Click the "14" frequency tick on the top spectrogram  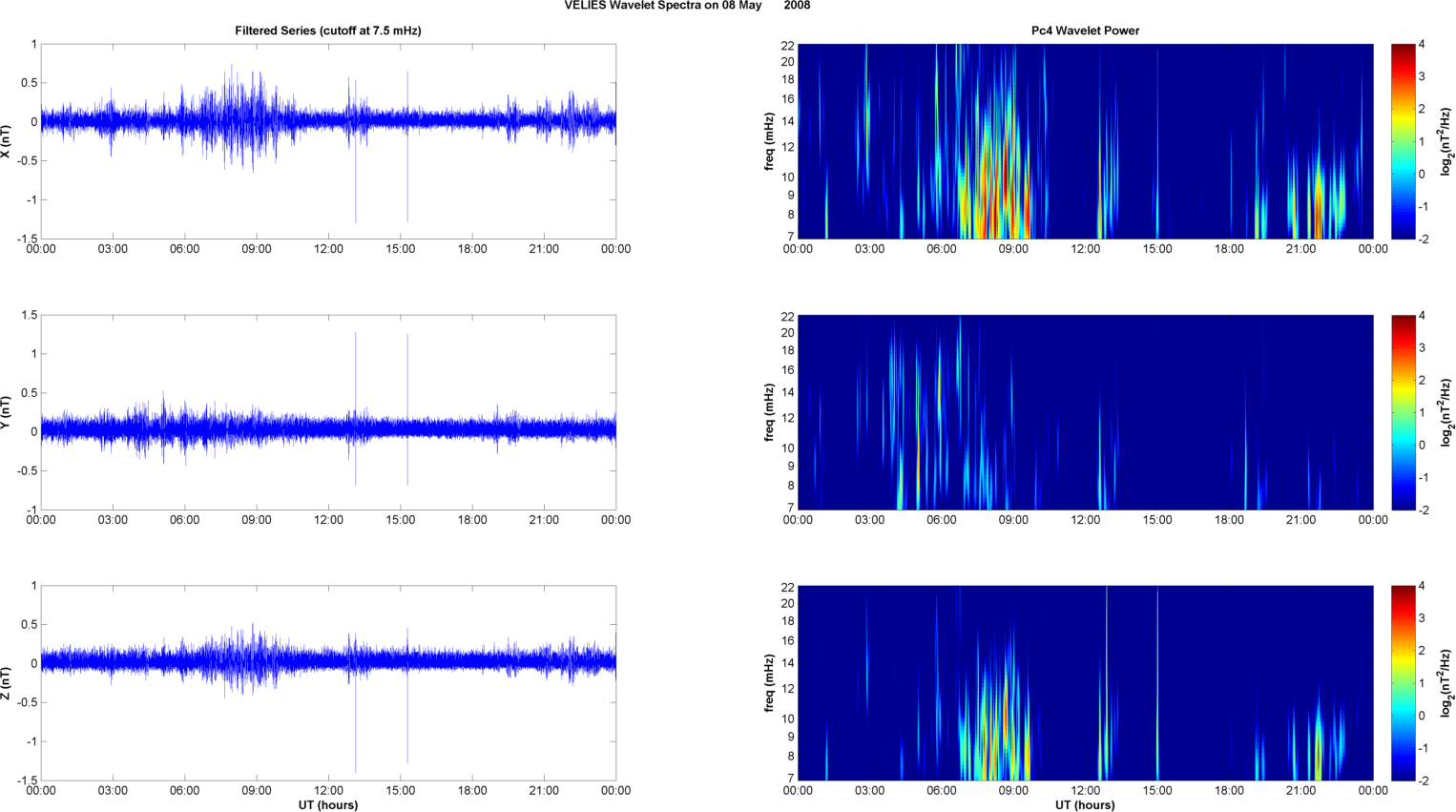(788, 121)
